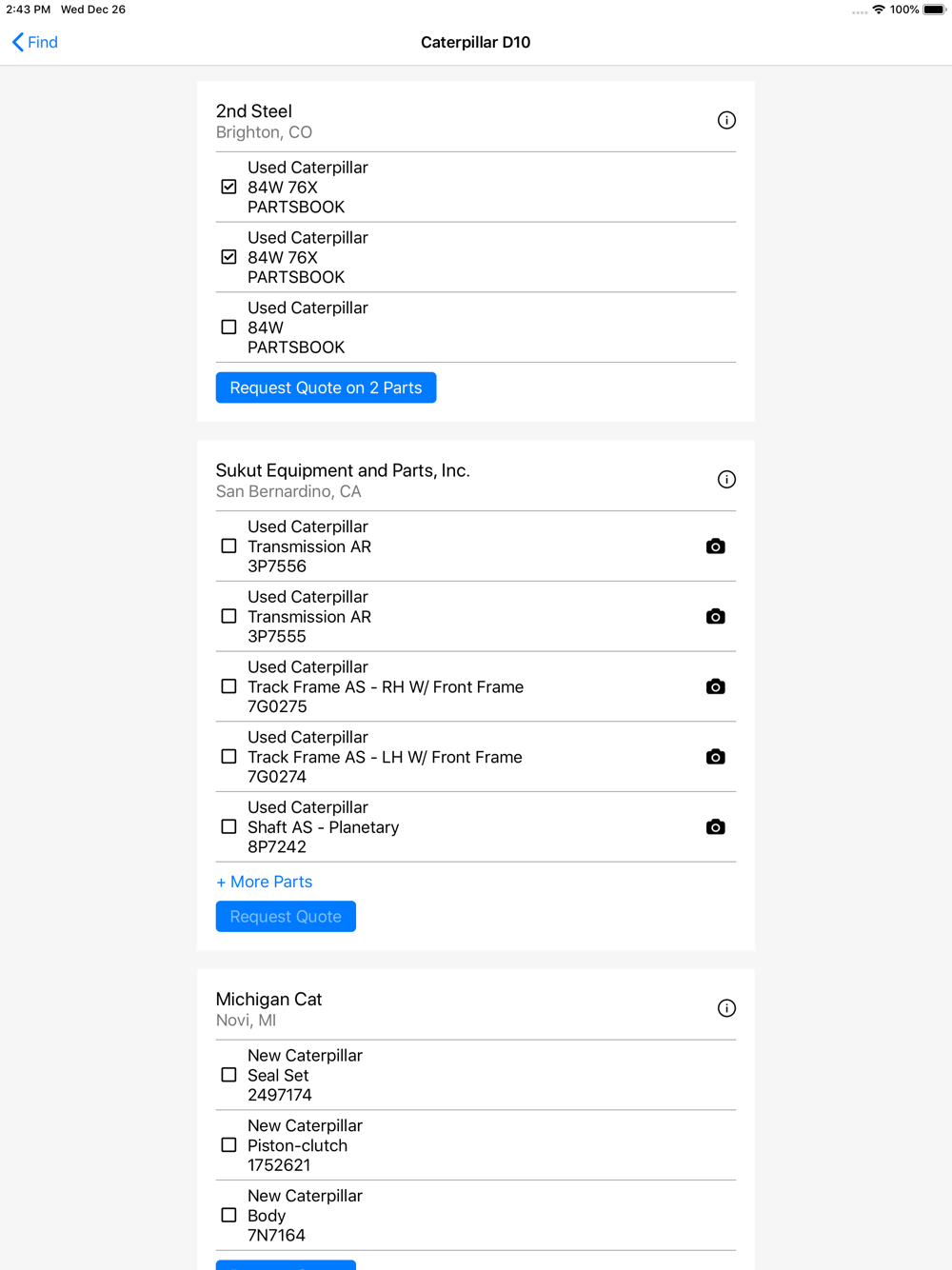Select the Body 7N7164 checkbox
Image resolution: width=952 pixels, height=1270 pixels.
click(228, 1216)
